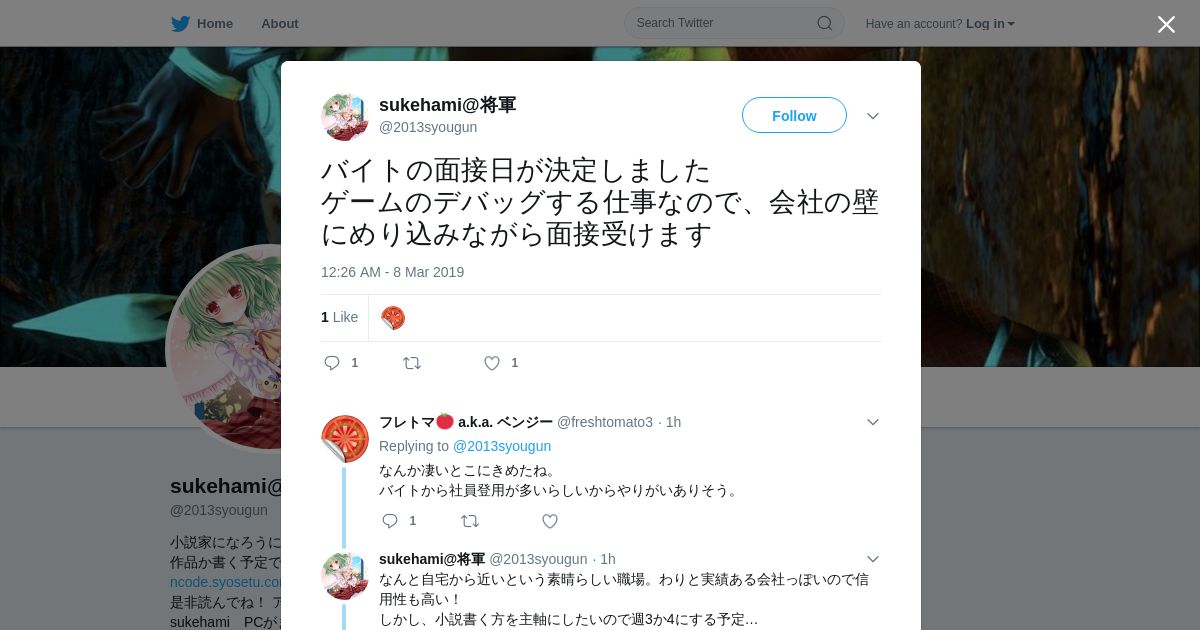Go to the About page
This screenshot has height=630, width=1200.
280,23
